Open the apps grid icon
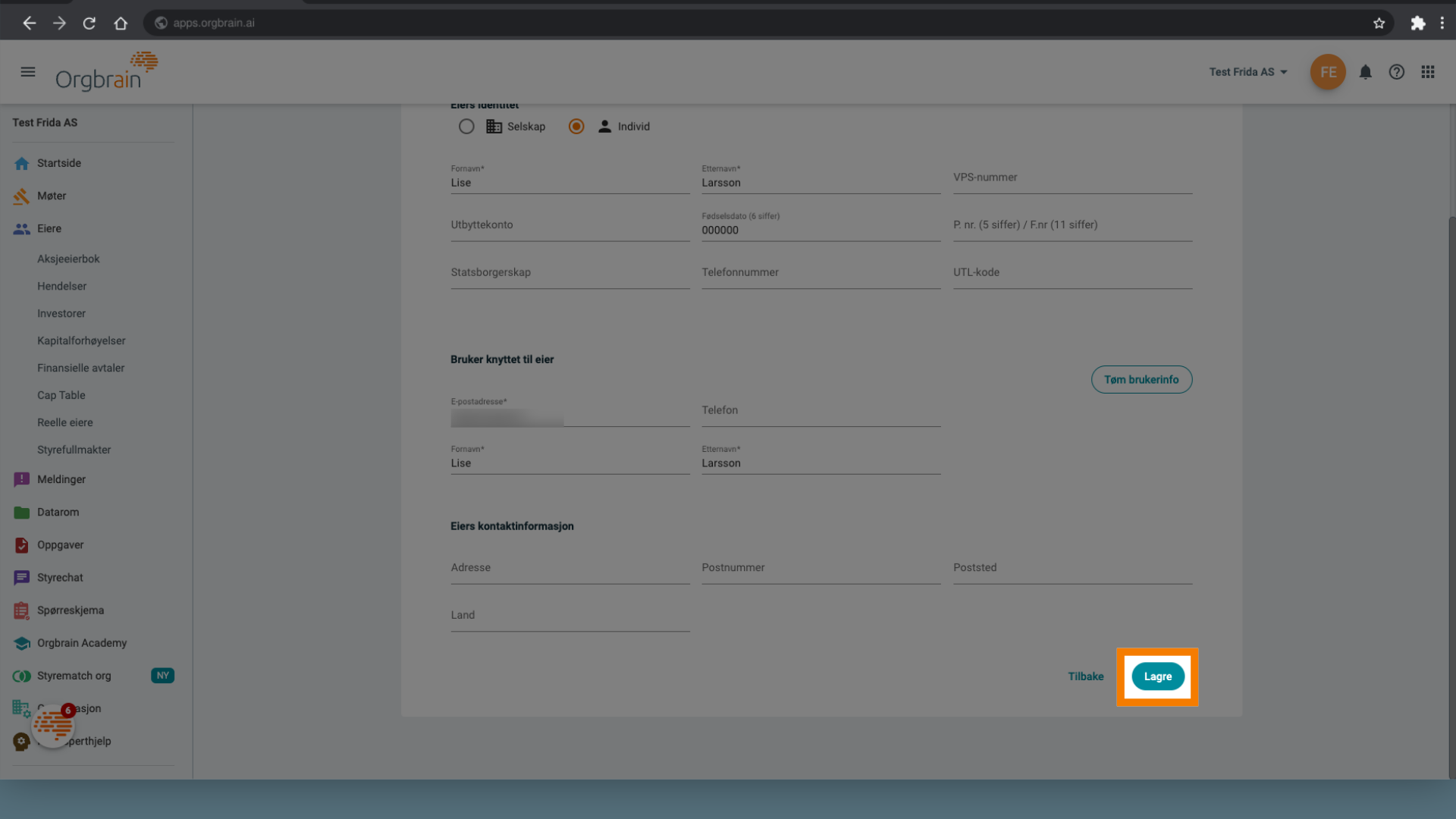The image size is (1456, 819). [x=1428, y=72]
